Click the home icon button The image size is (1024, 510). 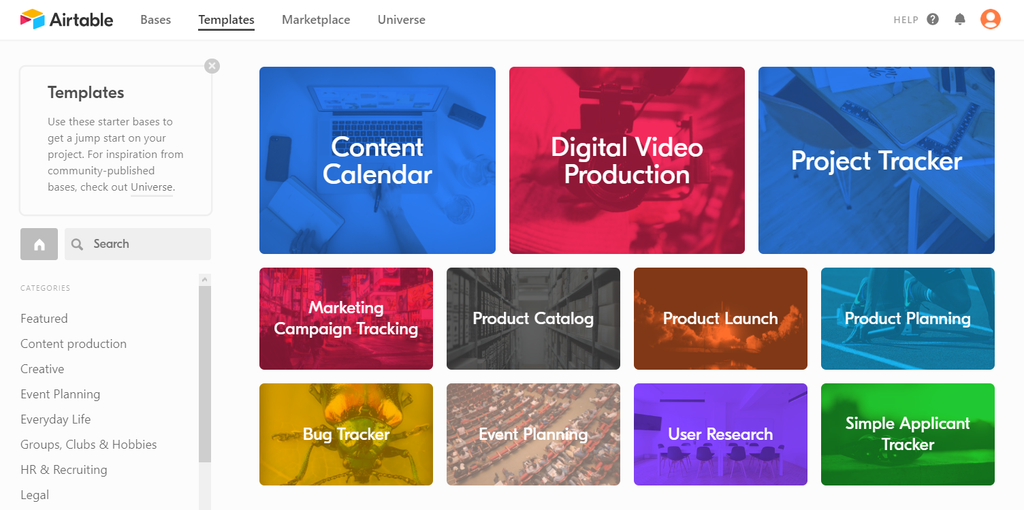pos(39,244)
